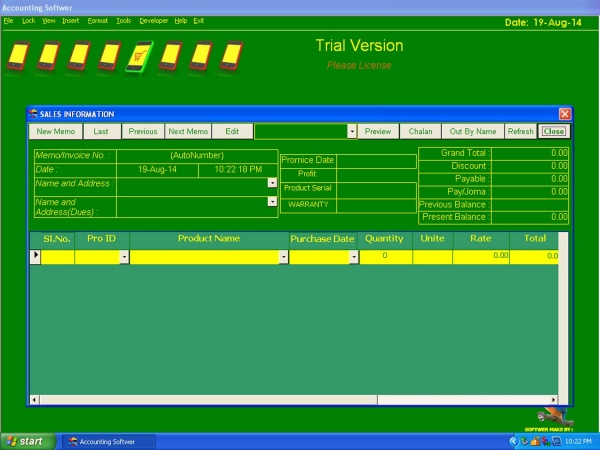
Task: Select the current row record selector arrow
Action: pos(35,256)
